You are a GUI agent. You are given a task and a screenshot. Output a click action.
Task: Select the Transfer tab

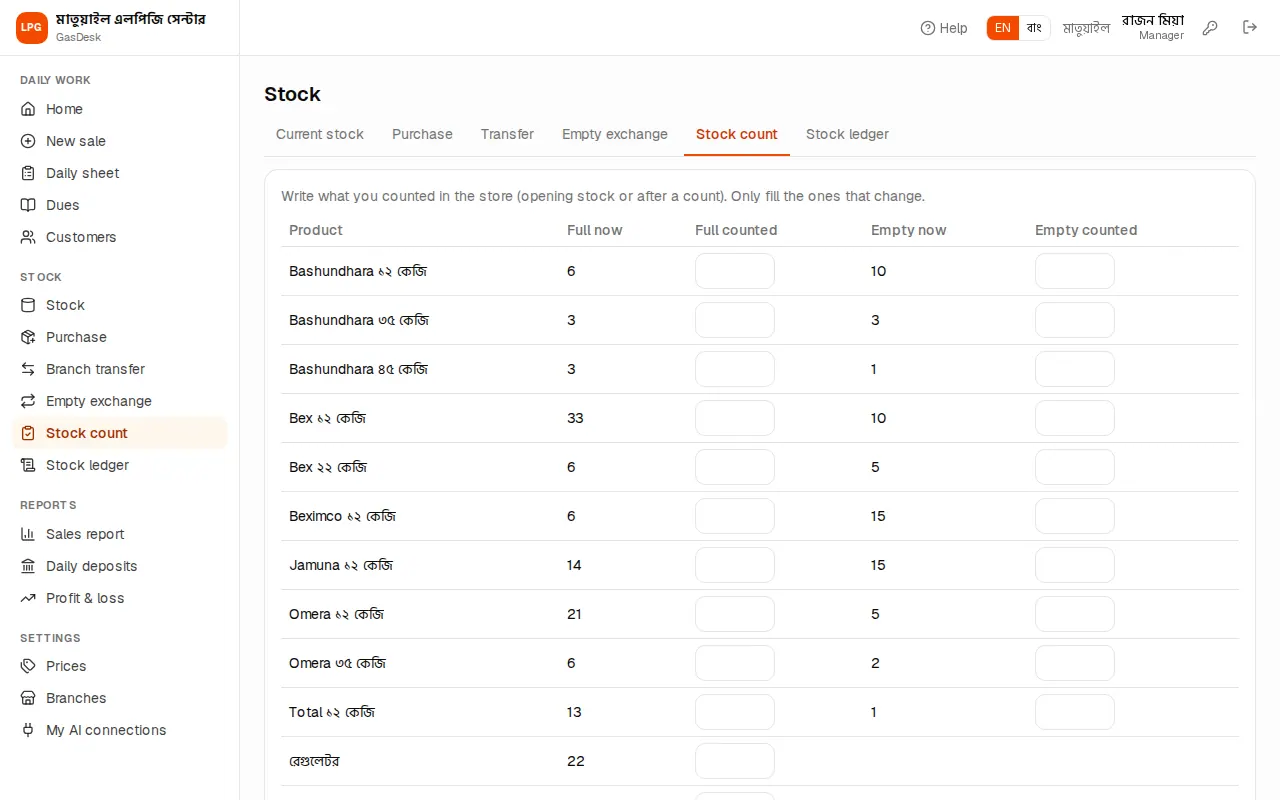tap(507, 134)
